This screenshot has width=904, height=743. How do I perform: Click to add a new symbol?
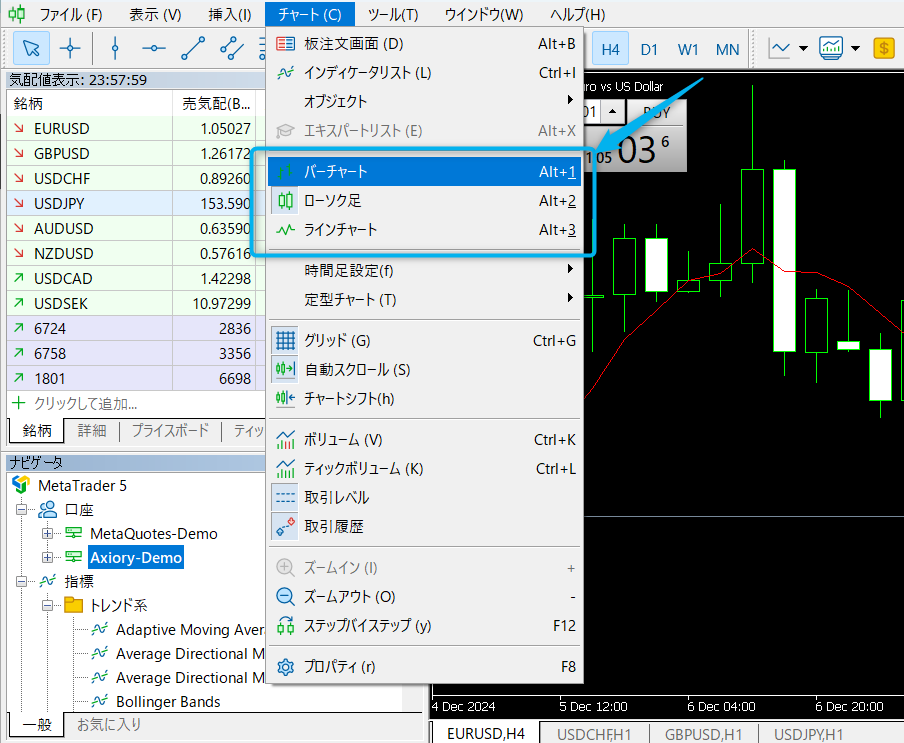tap(85, 403)
